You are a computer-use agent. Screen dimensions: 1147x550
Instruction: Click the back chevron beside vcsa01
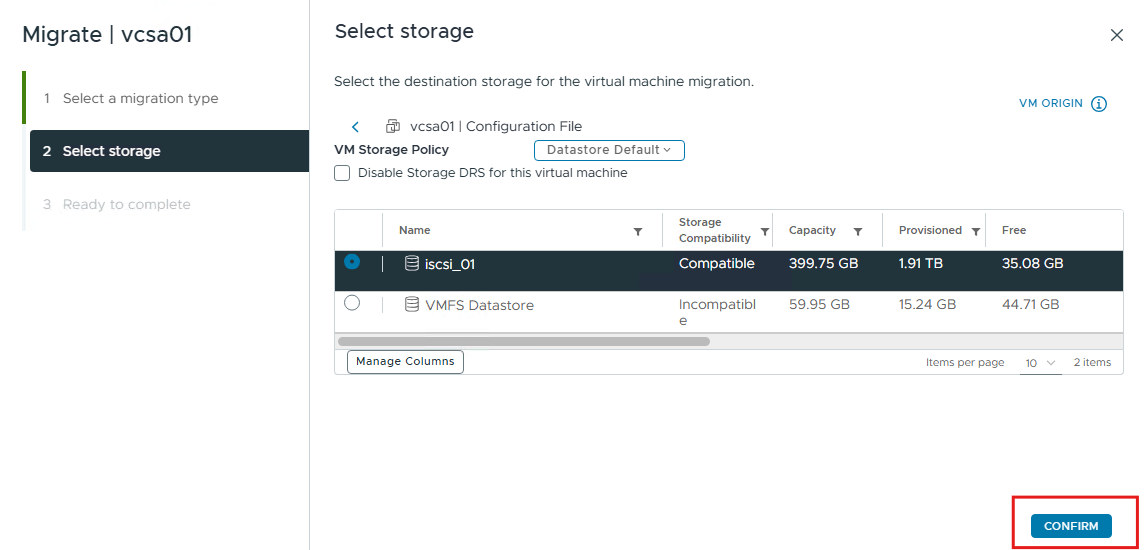click(356, 127)
